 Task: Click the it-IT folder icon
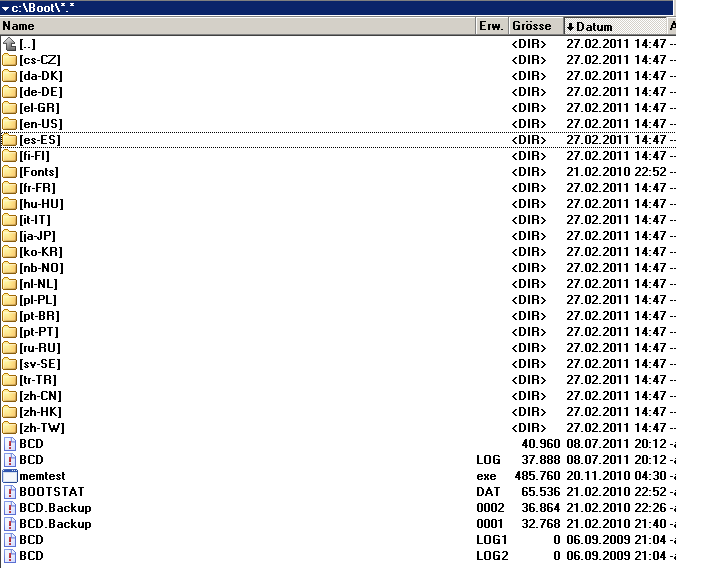pyautogui.click(x=9, y=220)
